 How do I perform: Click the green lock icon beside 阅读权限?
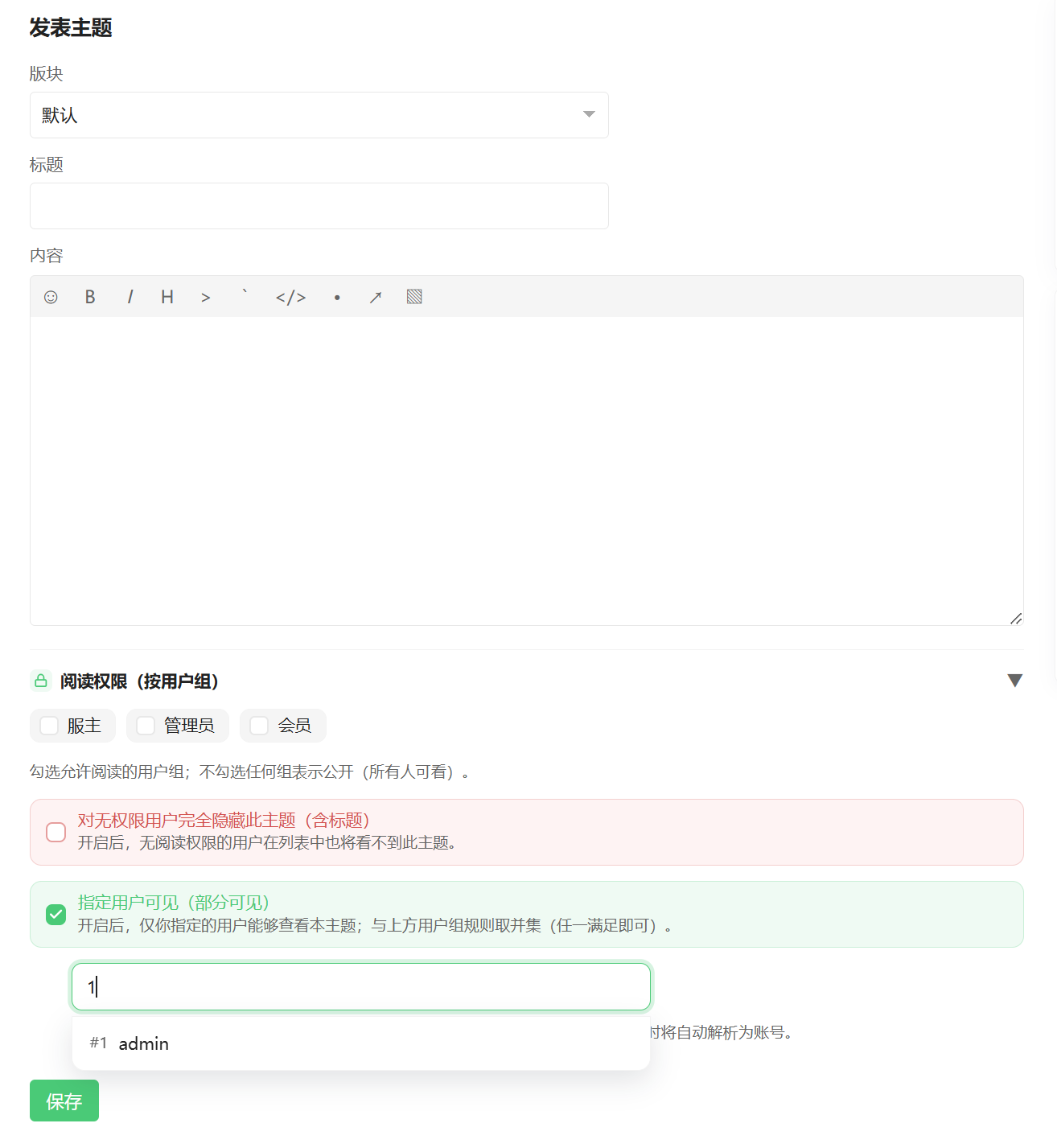[x=41, y=681]
